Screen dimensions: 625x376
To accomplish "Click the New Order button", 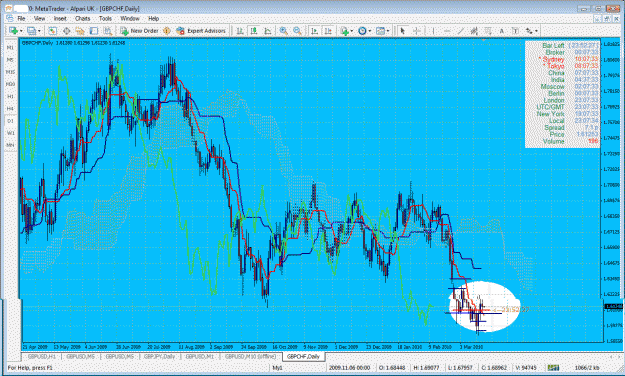I will (139, 31).
